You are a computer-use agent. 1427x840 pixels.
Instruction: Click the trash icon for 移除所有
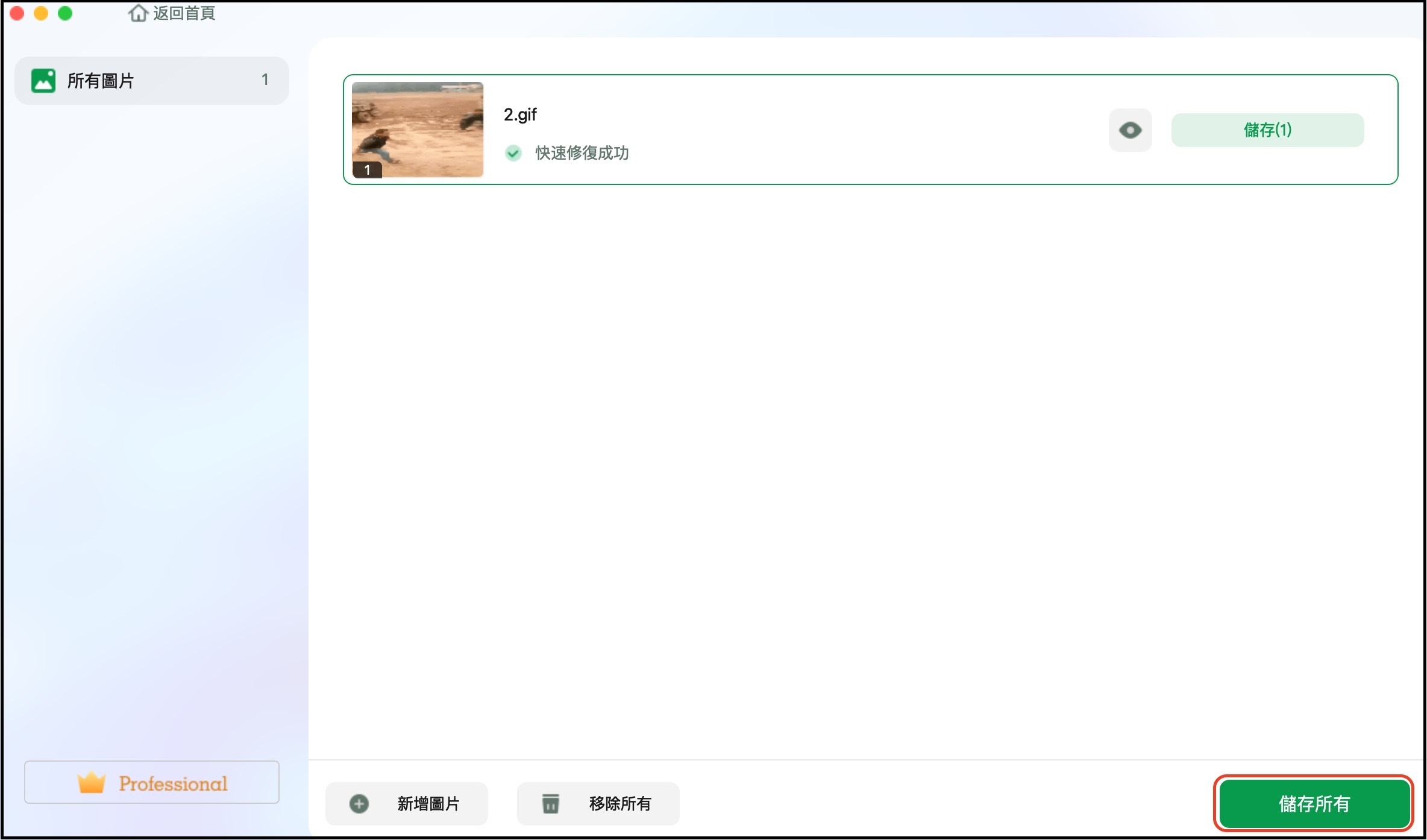[550, 803]
